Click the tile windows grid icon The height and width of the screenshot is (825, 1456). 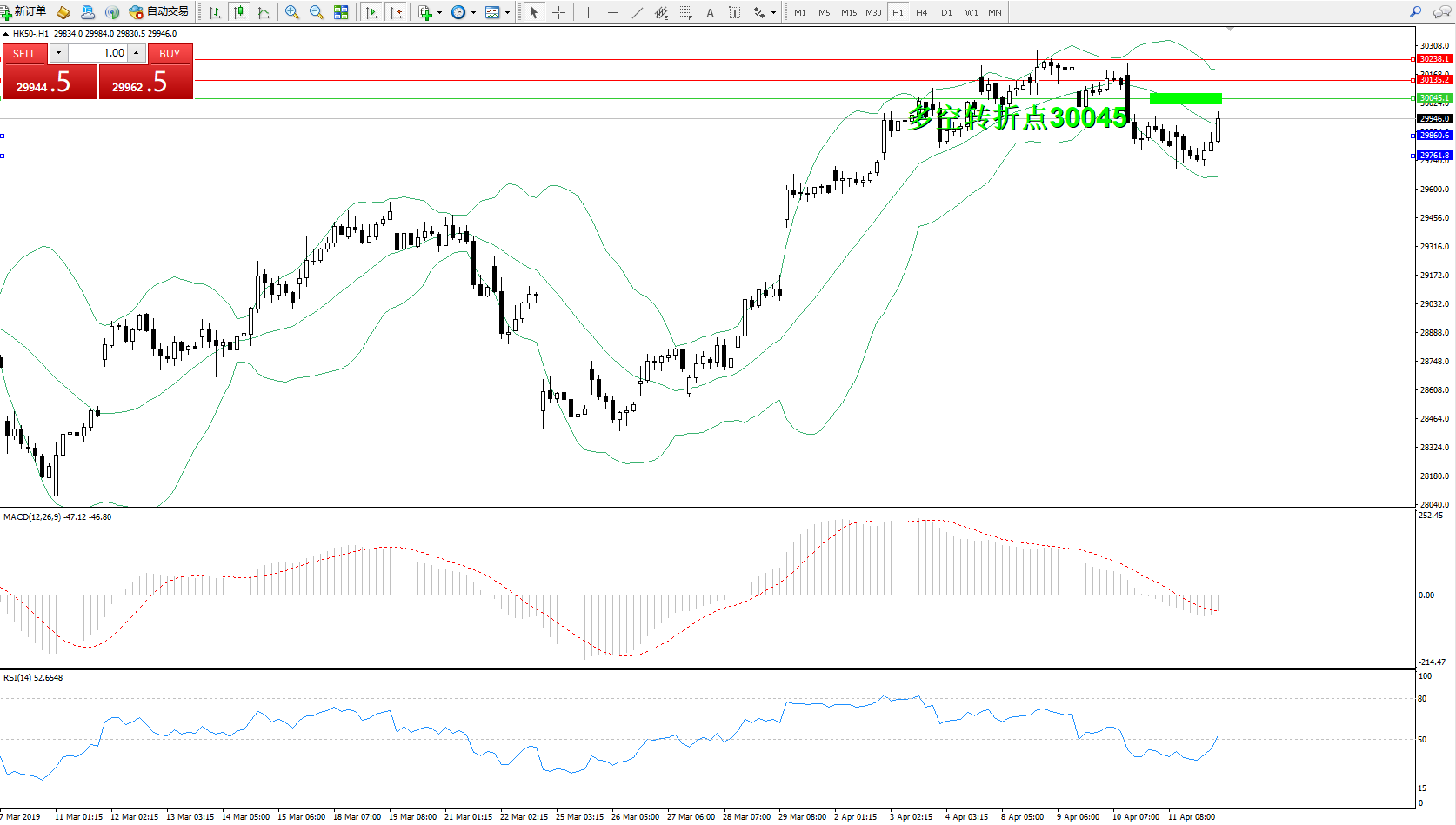point(341,12)
